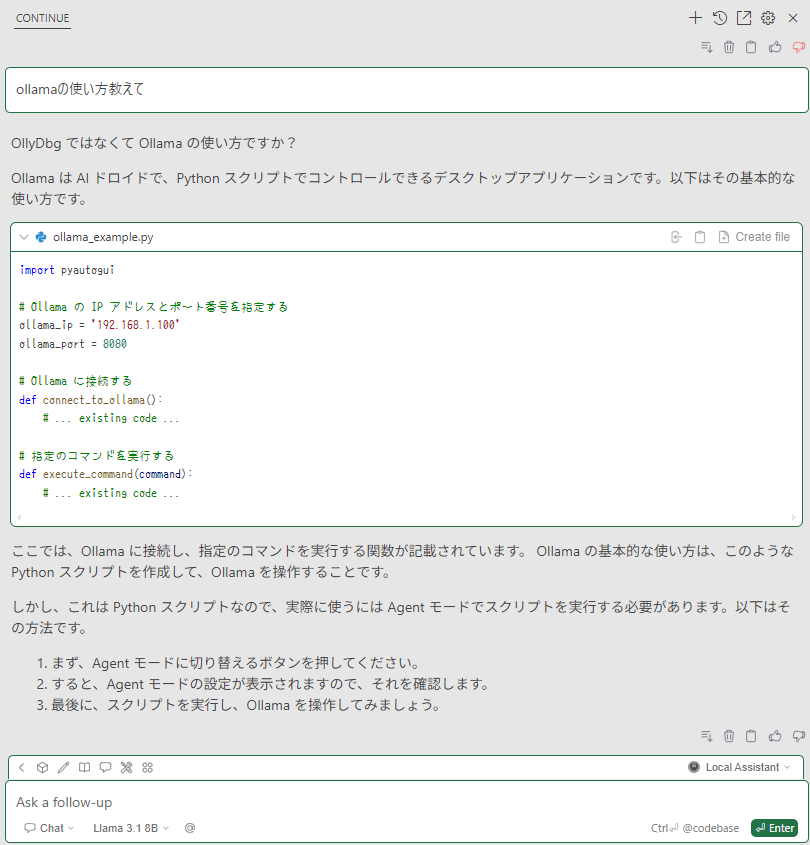The image size is (810, 845).
Task: Click Create file for ollama_example.py
Action: 755,236
